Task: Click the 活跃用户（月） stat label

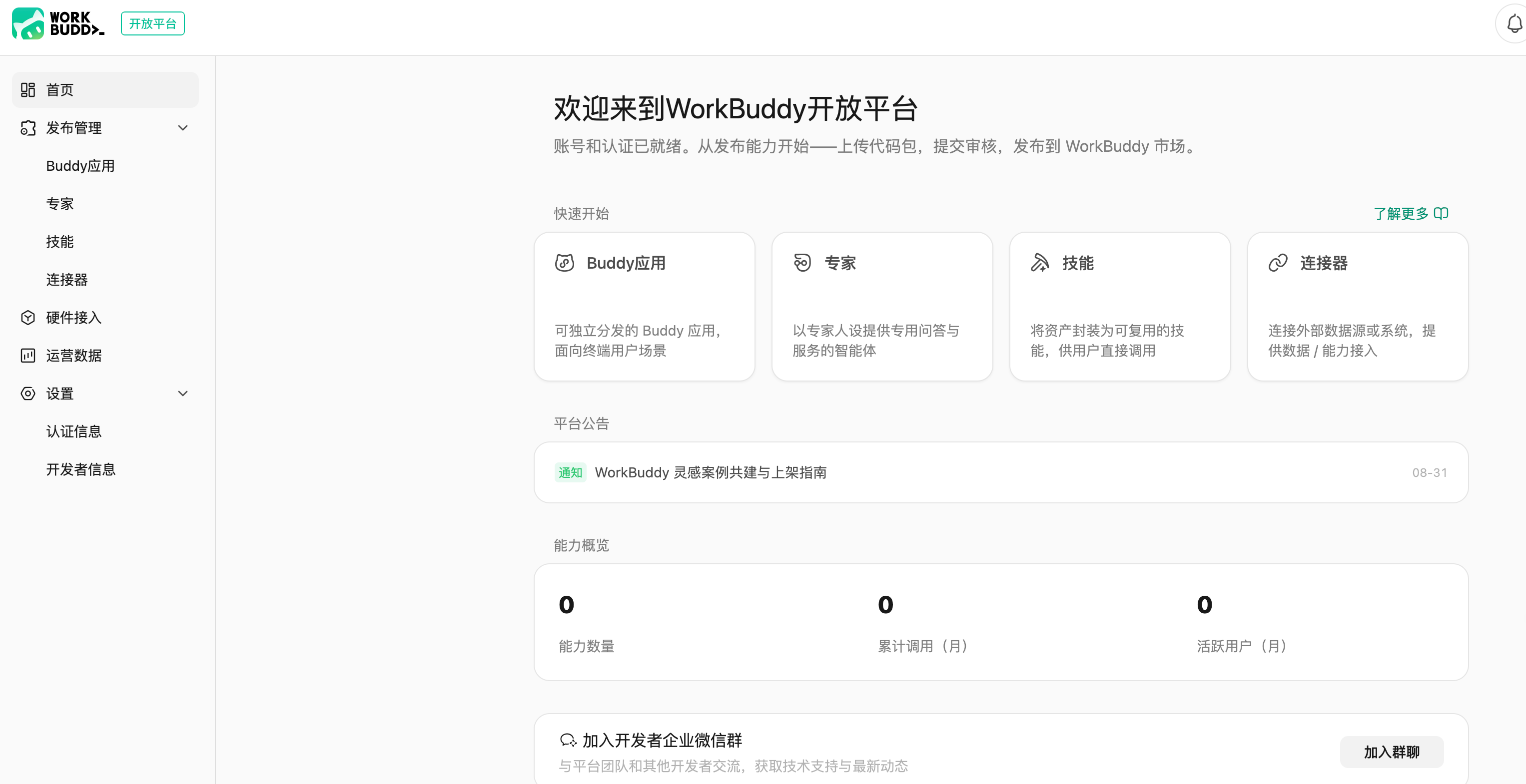Action: [x=1242, y=646]
